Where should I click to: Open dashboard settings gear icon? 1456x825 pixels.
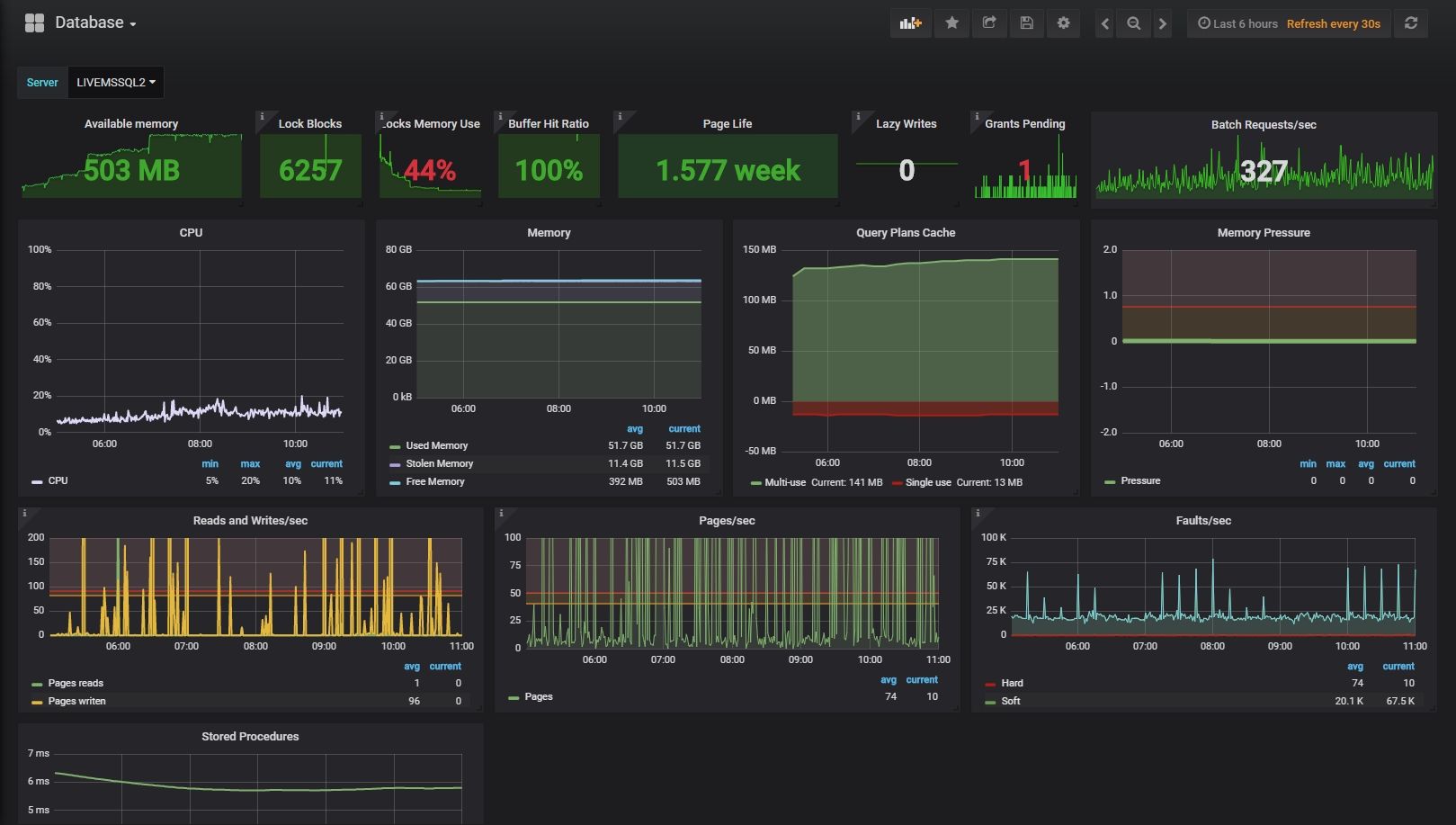1063,23
